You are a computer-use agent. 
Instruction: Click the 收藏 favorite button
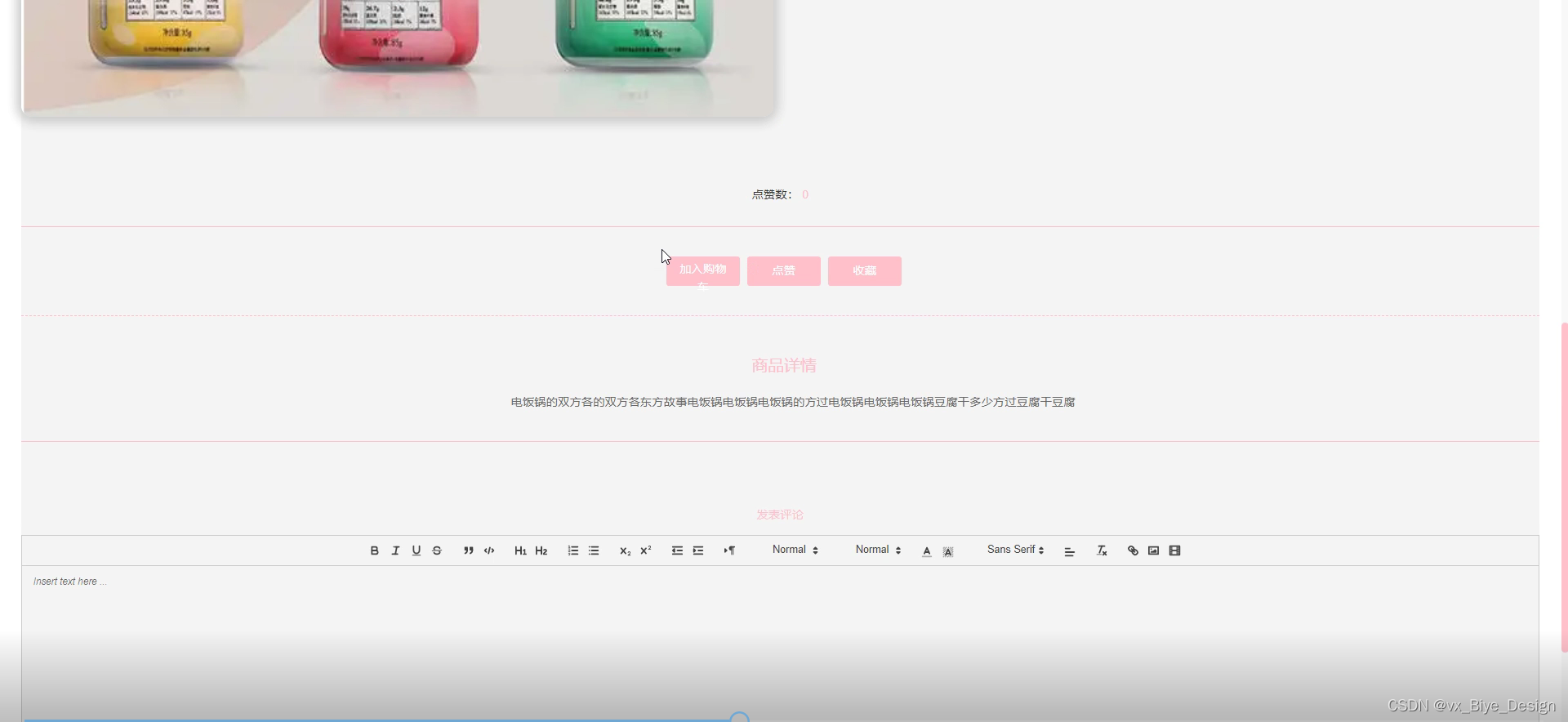coord(865,271)
